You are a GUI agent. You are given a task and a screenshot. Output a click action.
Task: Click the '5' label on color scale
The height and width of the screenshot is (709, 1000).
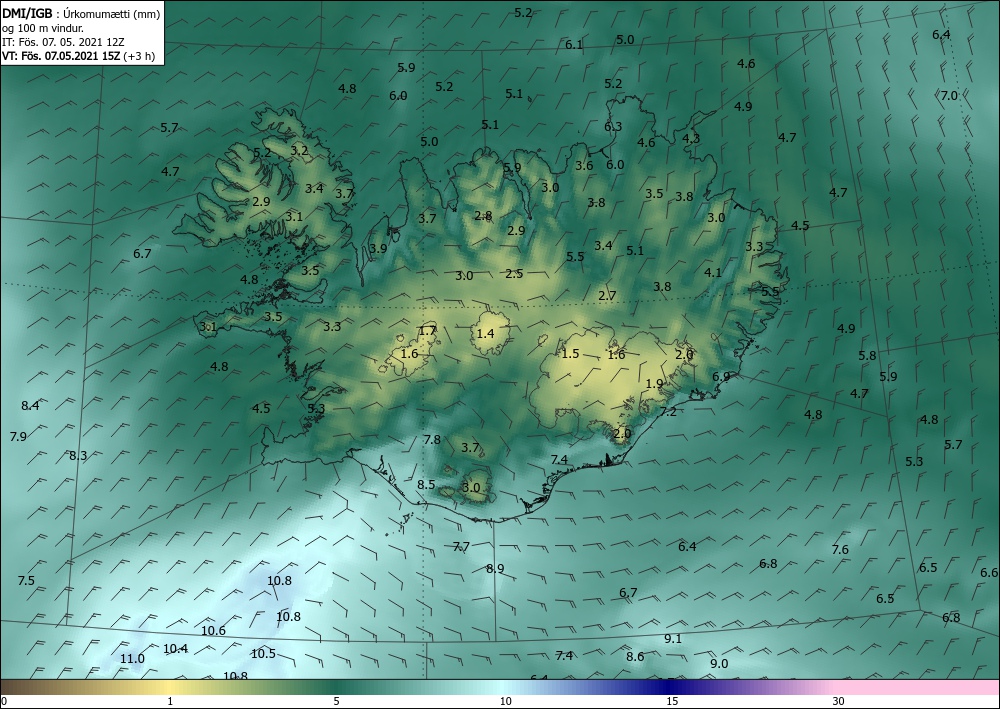click(336, 701)
